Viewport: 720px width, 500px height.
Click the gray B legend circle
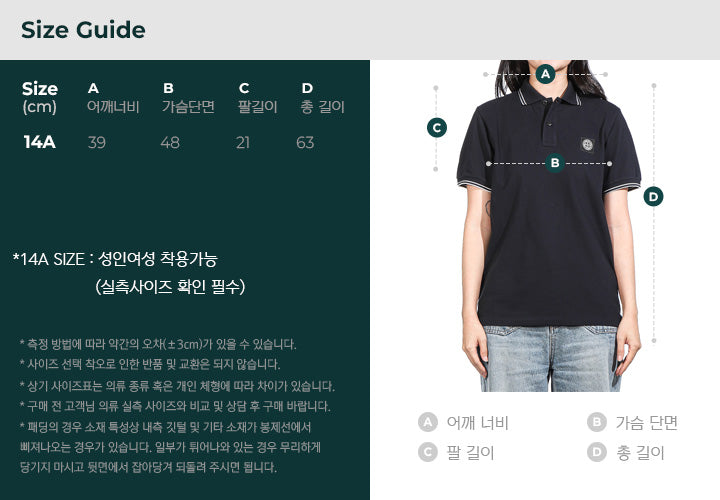coord(596,422)
